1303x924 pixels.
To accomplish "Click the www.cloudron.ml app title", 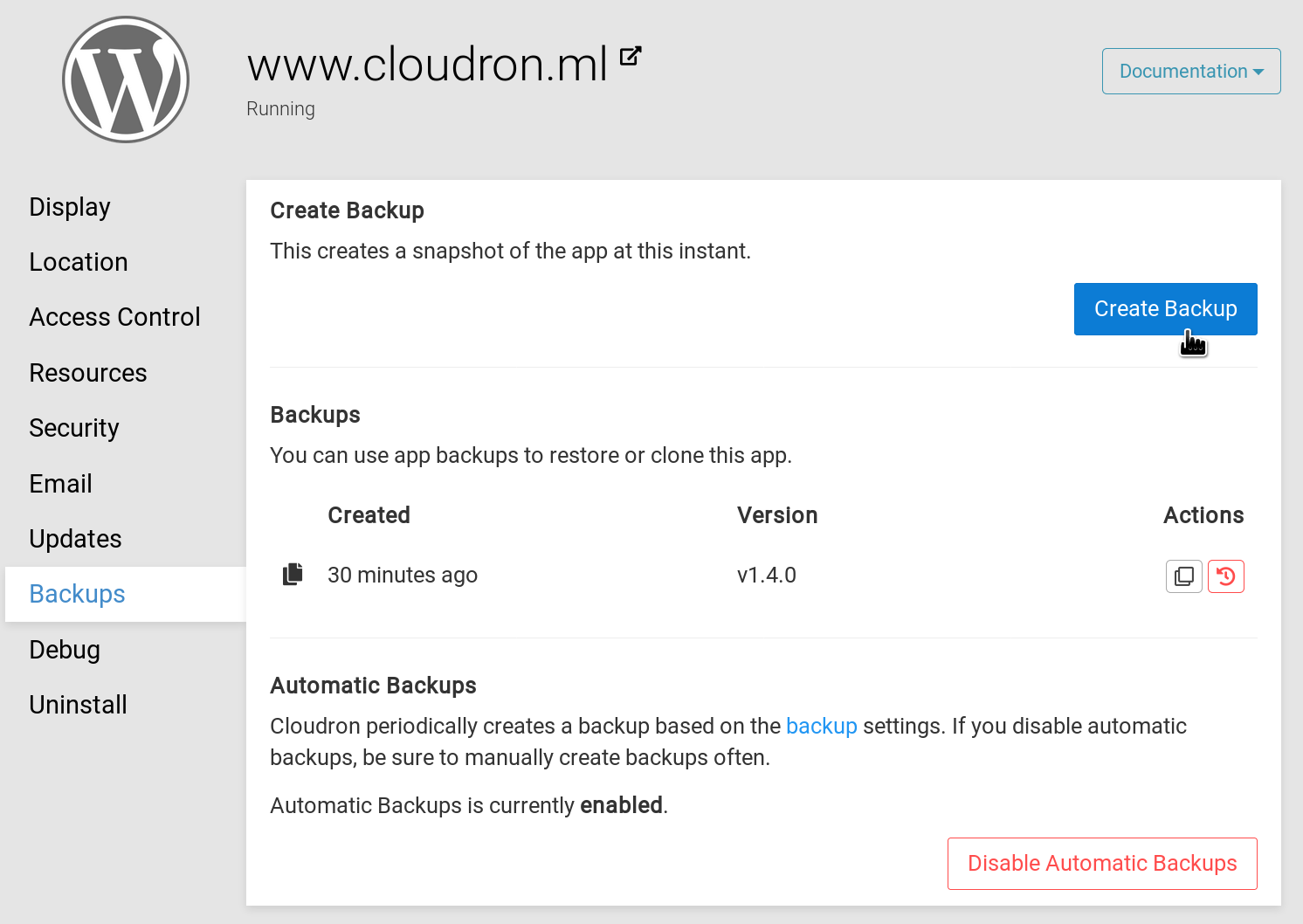I will pyautogui.click(x=427, y=65).
